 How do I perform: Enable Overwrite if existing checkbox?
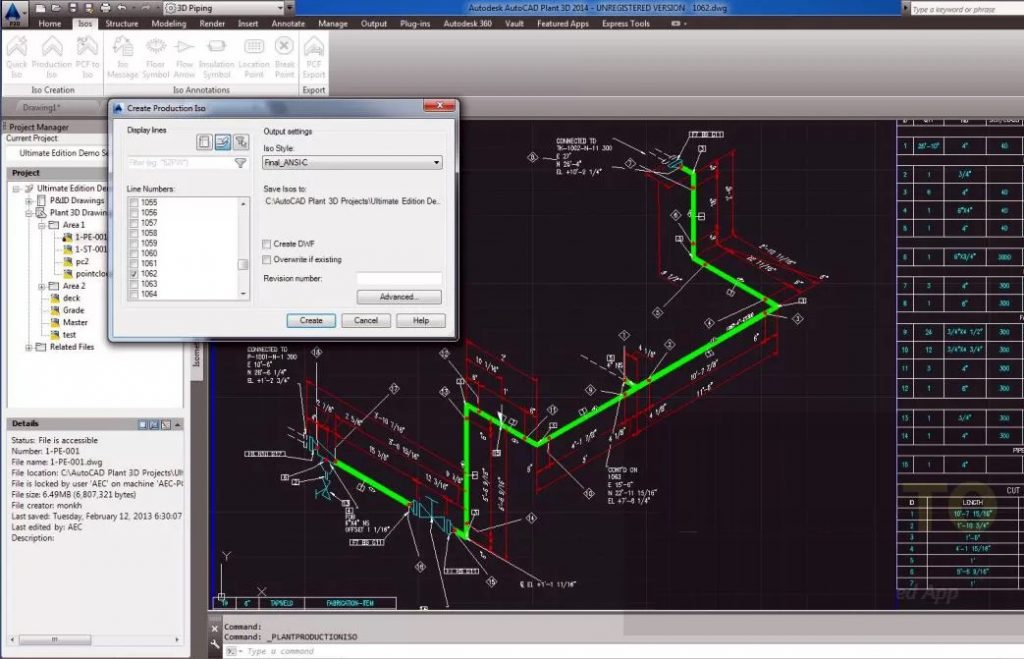point(266,259)
